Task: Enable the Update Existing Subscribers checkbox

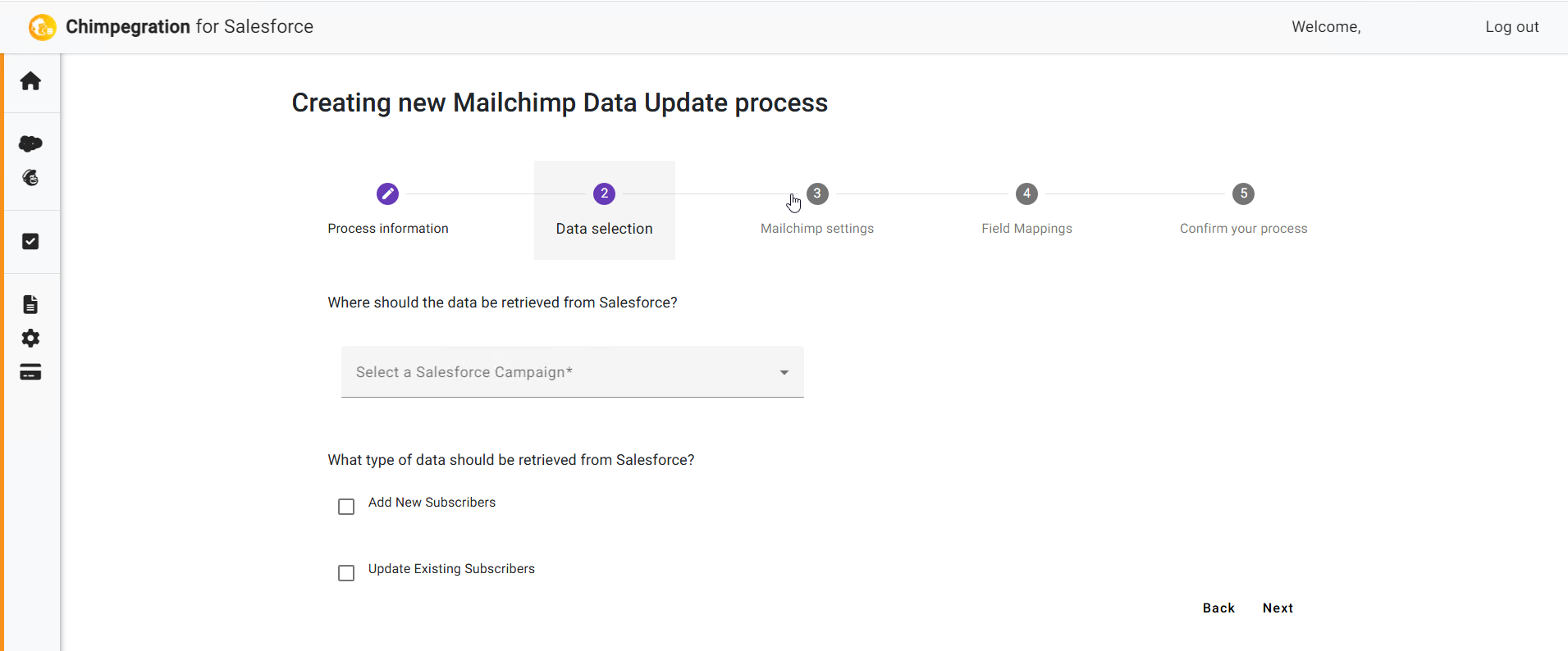Action: [x=346, y=572]
